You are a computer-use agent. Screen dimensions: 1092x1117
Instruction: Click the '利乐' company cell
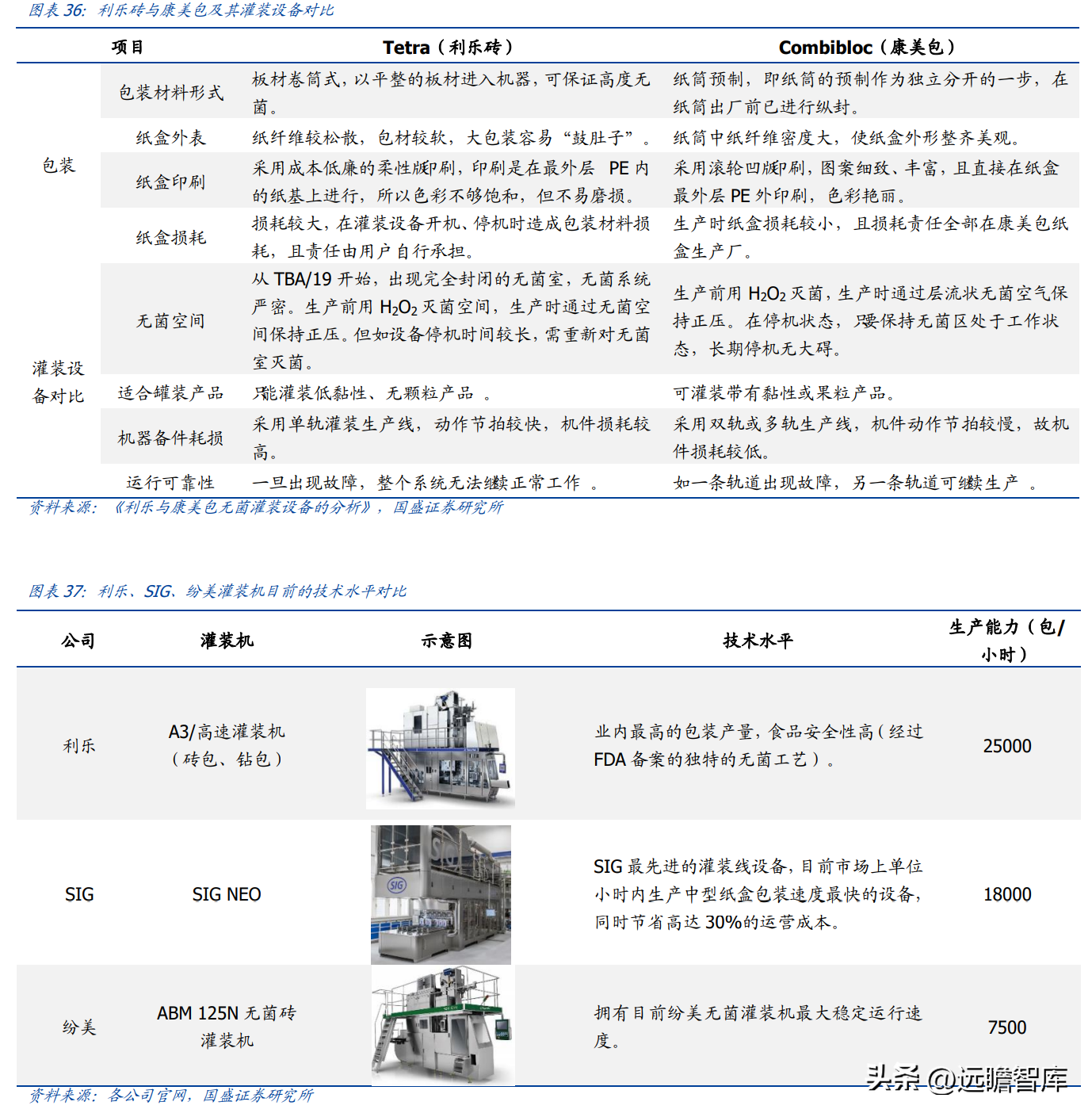[79, 746]
